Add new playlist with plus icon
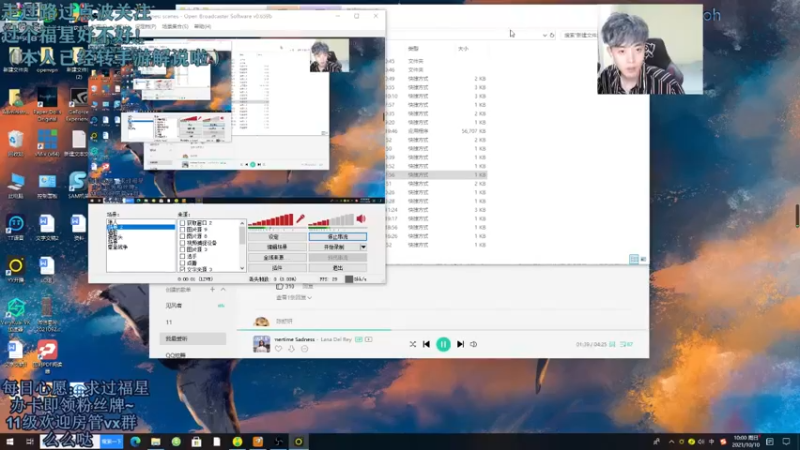Viewport: 800px width, 450px height. 212,289
